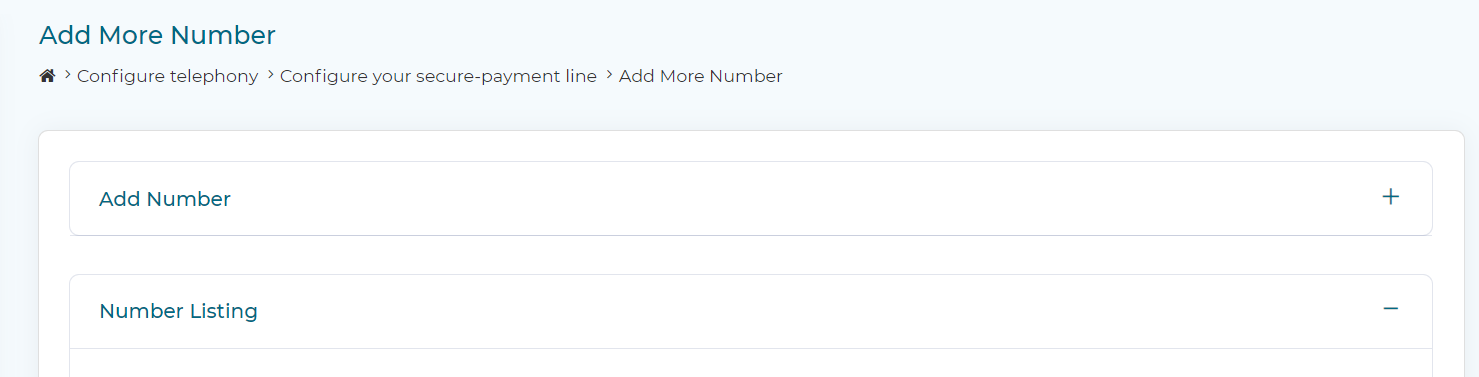Screen dimensions: 1479x377
Task: Go to the home page icon
Action: [x=47, y=76]
